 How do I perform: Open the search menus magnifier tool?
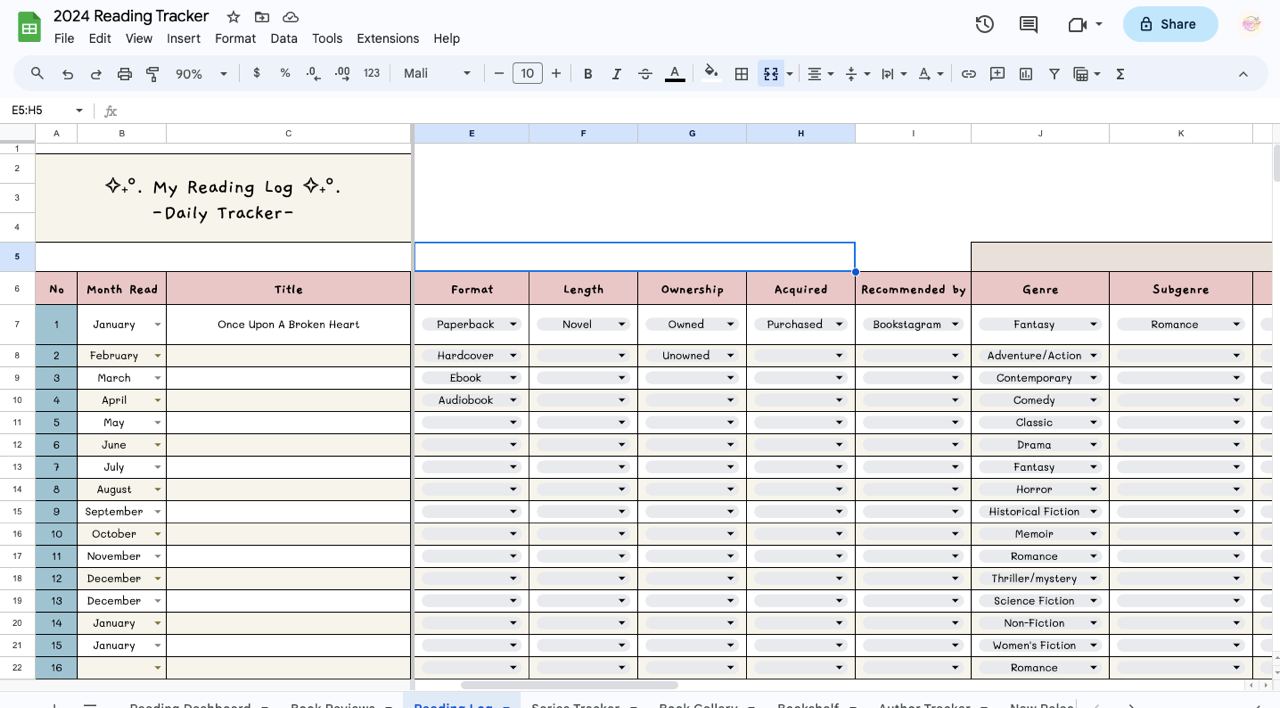pos(37,74)
